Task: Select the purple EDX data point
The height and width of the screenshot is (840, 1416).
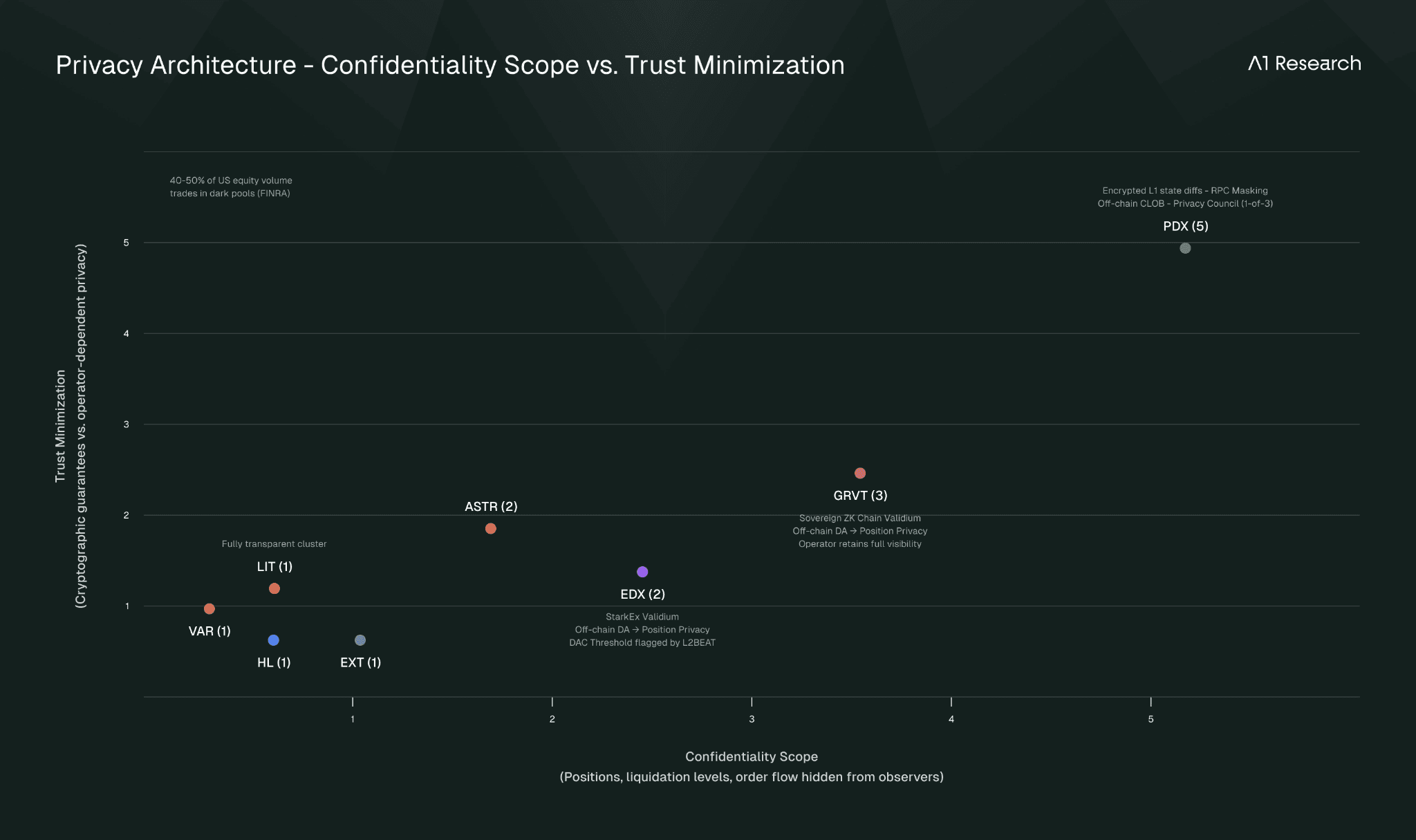Action: click(642, 572)
